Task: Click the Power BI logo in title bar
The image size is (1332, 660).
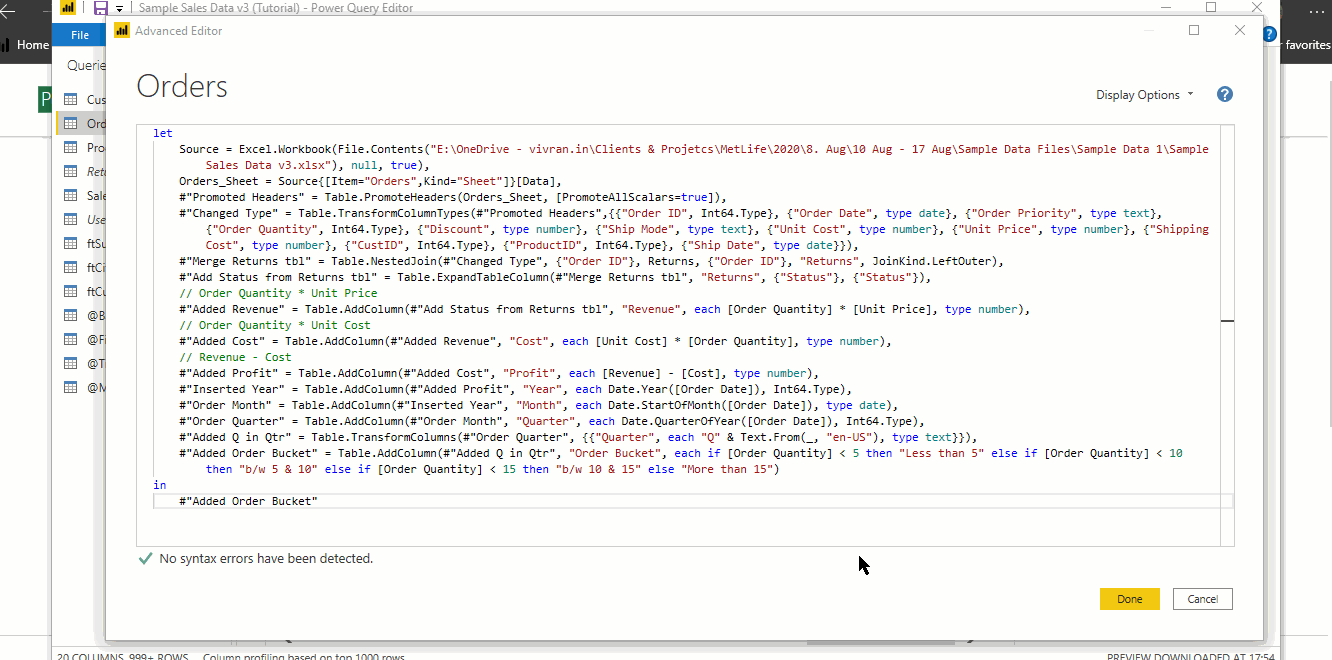Action: tap(68, 8)
